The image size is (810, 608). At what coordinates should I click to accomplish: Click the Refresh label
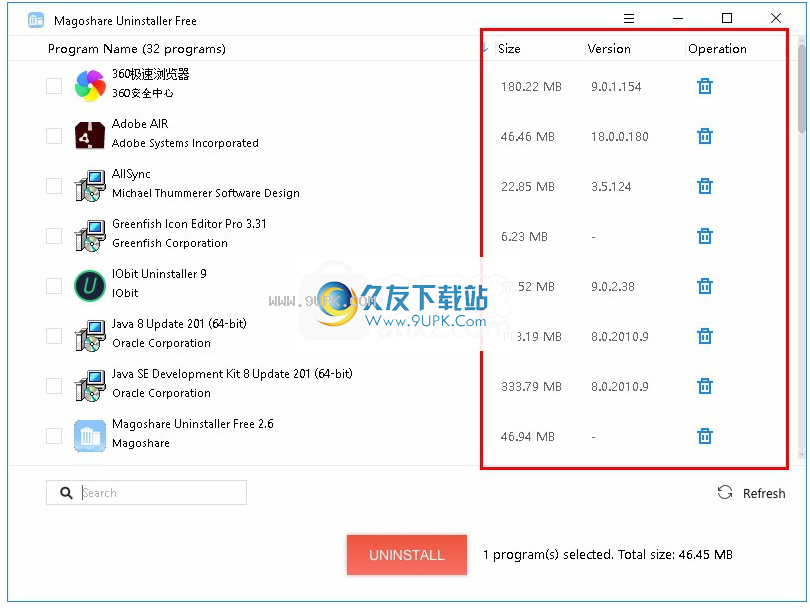[764, 493]
